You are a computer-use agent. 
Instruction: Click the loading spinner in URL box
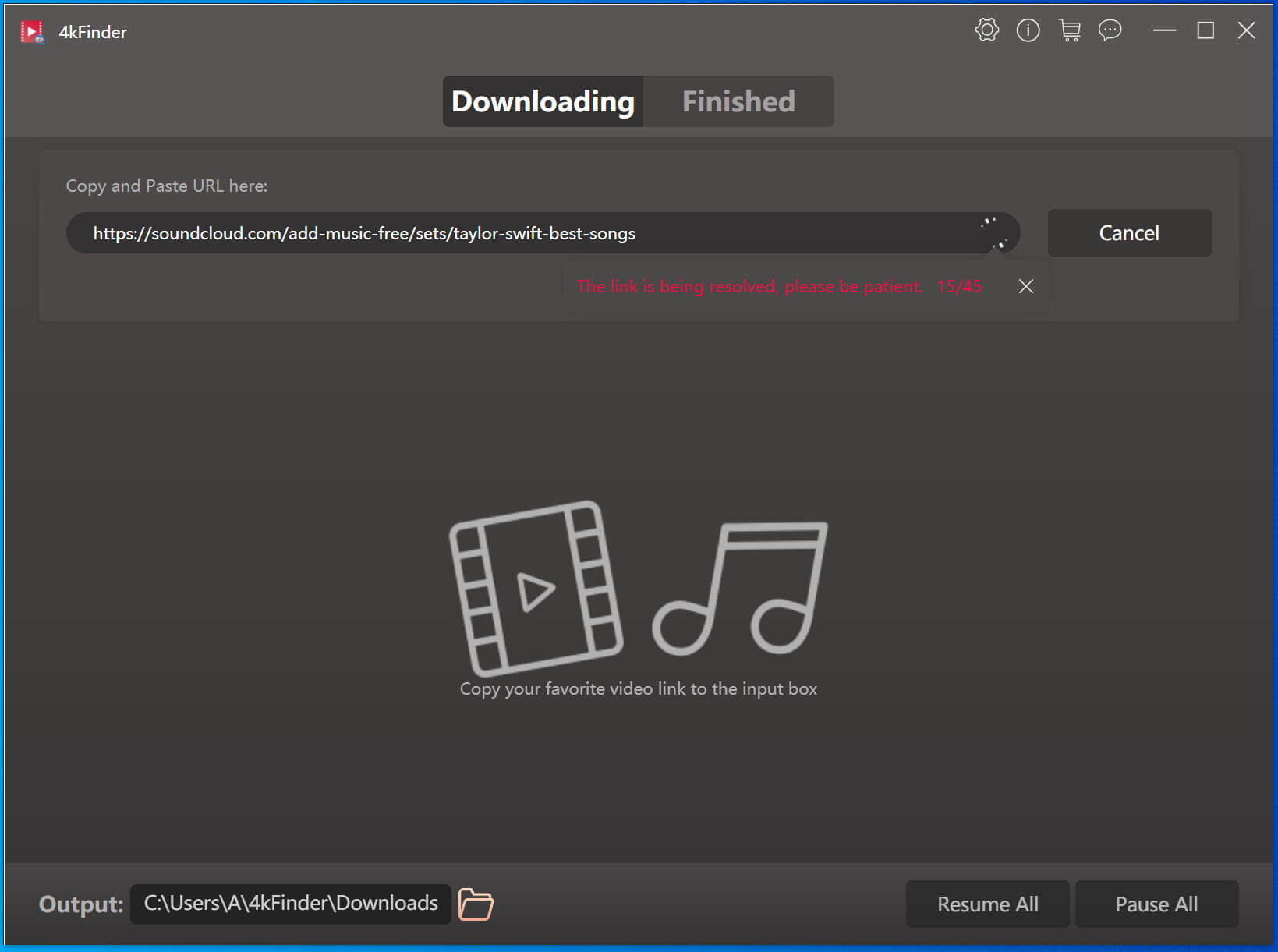coord(994,233)
